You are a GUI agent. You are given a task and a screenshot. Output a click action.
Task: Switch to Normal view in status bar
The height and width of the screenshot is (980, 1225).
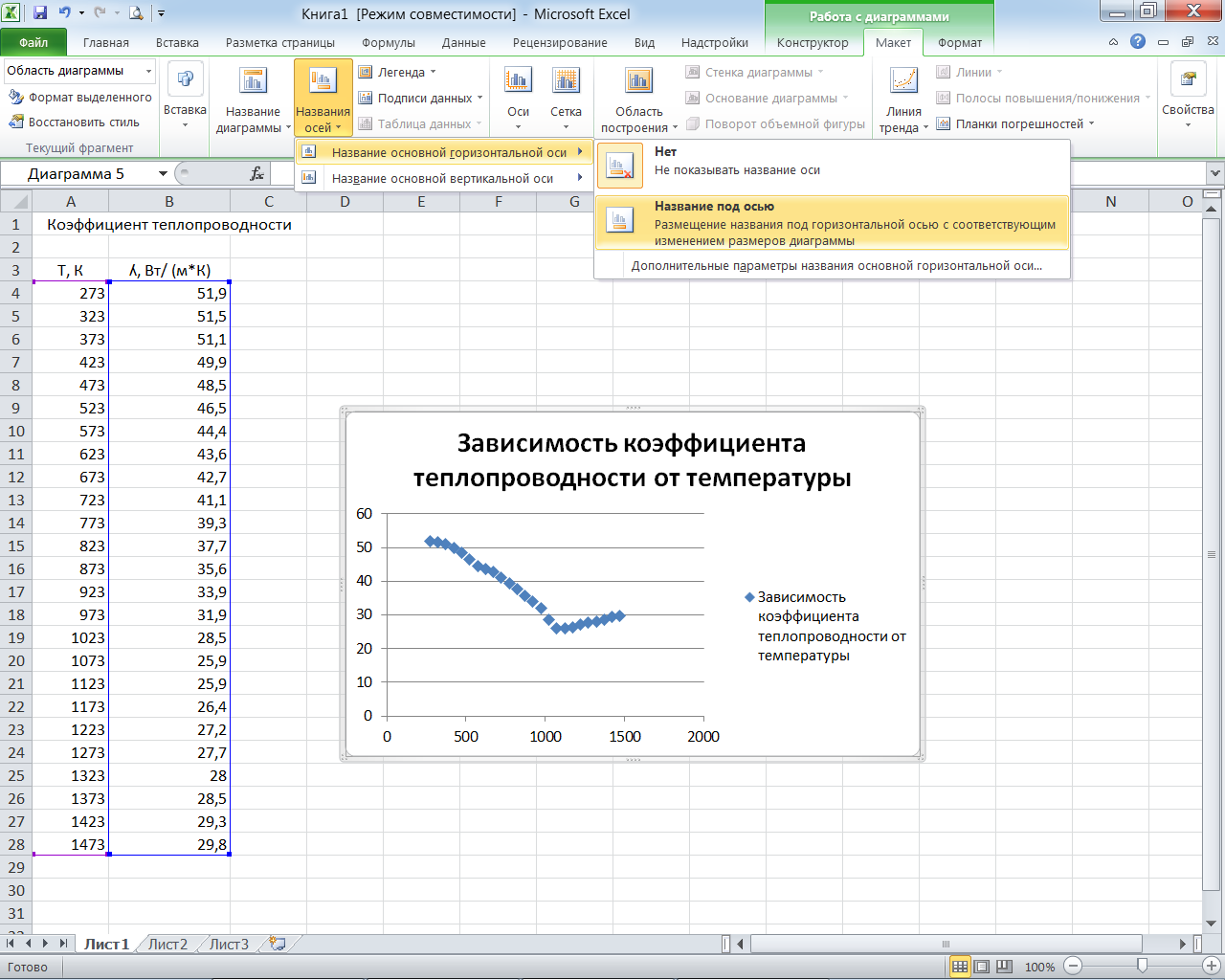pos(959,967)
